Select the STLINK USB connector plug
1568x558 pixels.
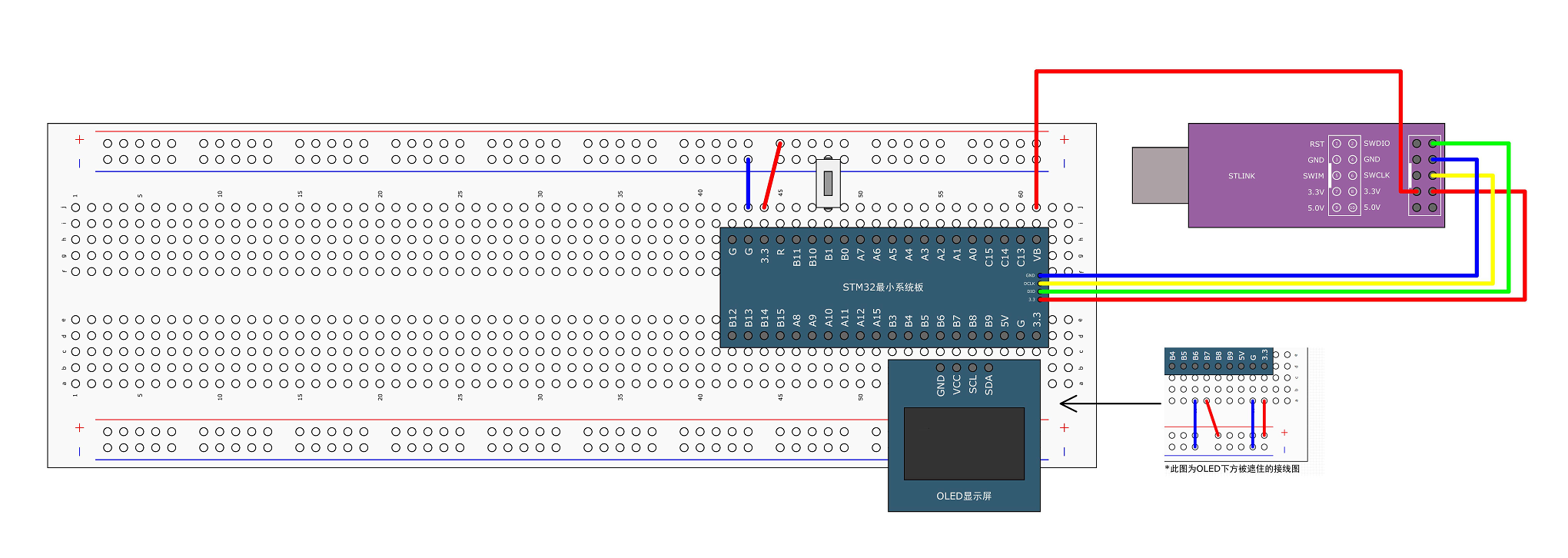coord(1161,175)
